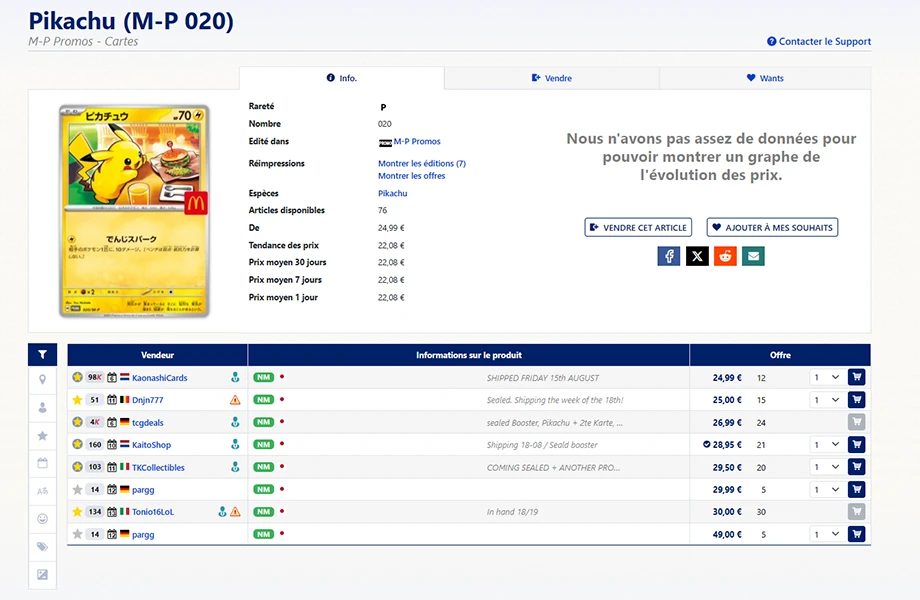This screenshot has width=920, height=600.
Task: Click warning triangle next to Tonio16LoL
Action: (235, 511)
